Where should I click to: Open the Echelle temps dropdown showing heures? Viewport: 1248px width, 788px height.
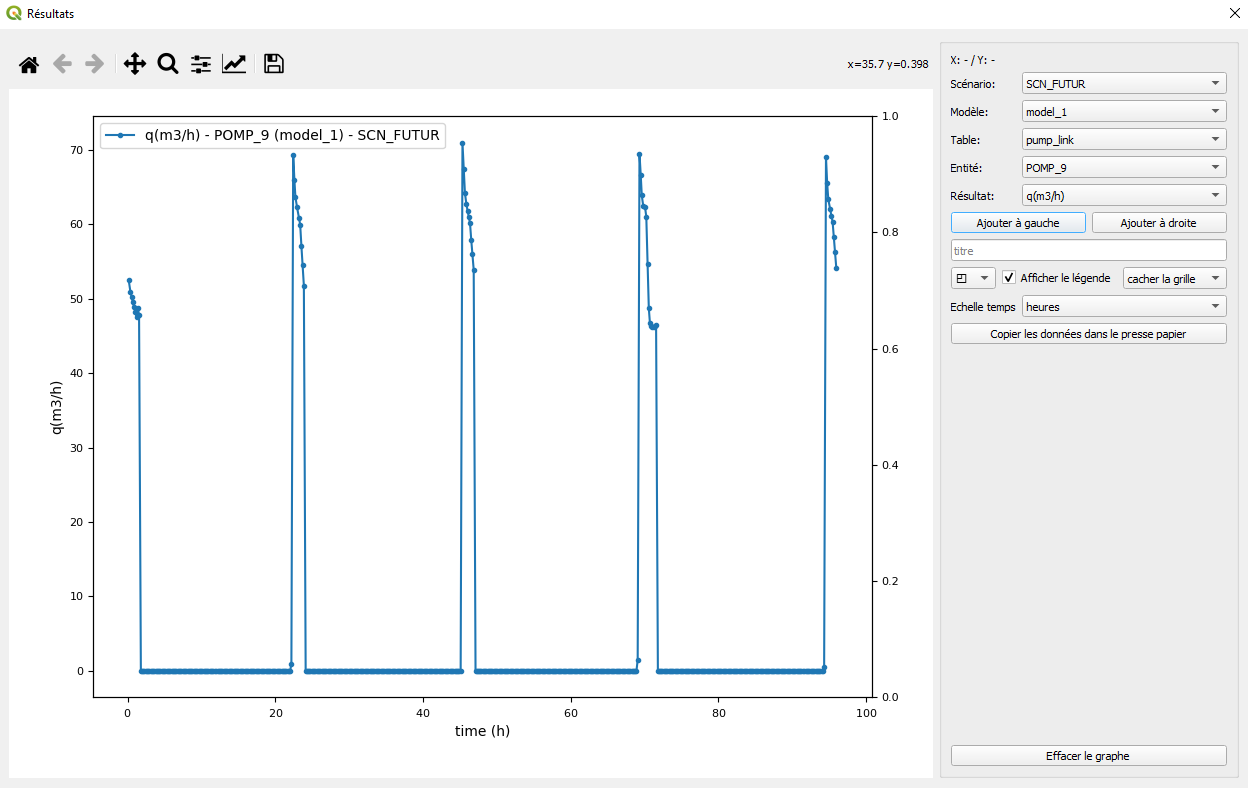pos(1124,307)
